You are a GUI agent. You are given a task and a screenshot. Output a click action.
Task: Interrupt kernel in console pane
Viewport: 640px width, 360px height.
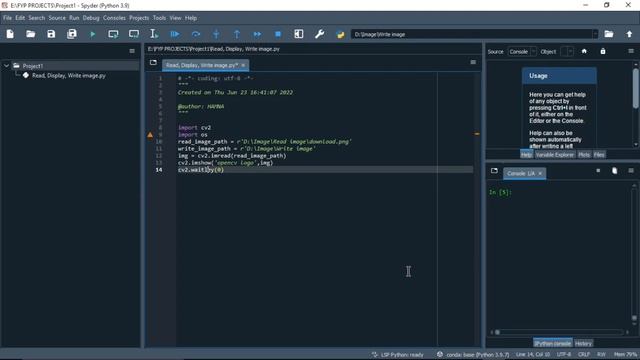[598, 171]
